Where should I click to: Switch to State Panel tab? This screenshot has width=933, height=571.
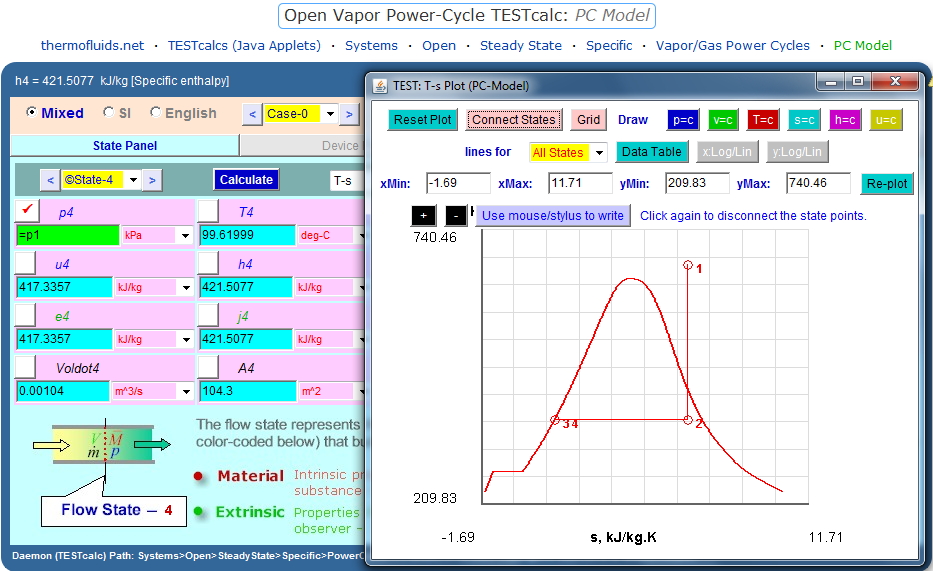[125, 146]
